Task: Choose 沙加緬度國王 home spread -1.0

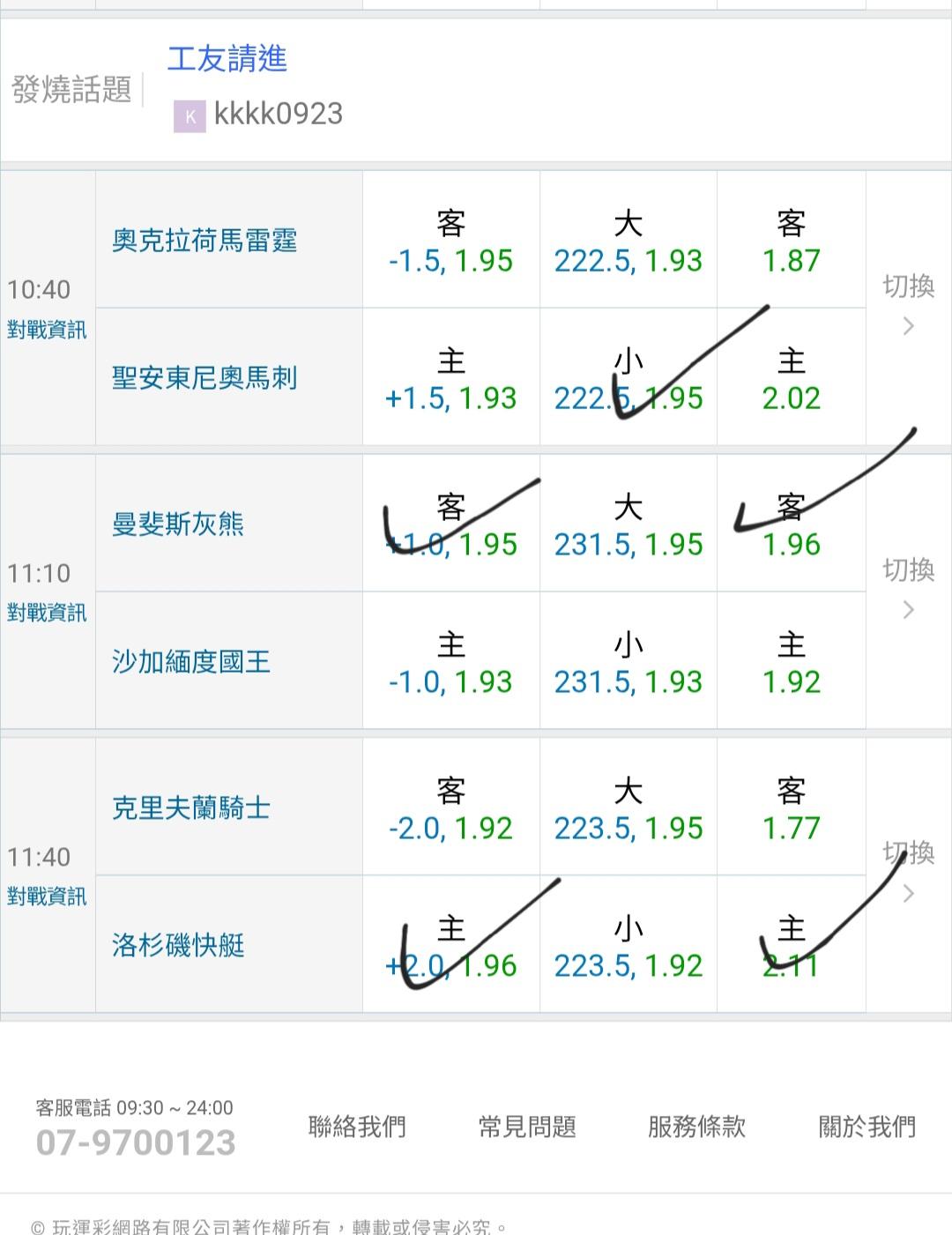Action: (x=450, y=663)
